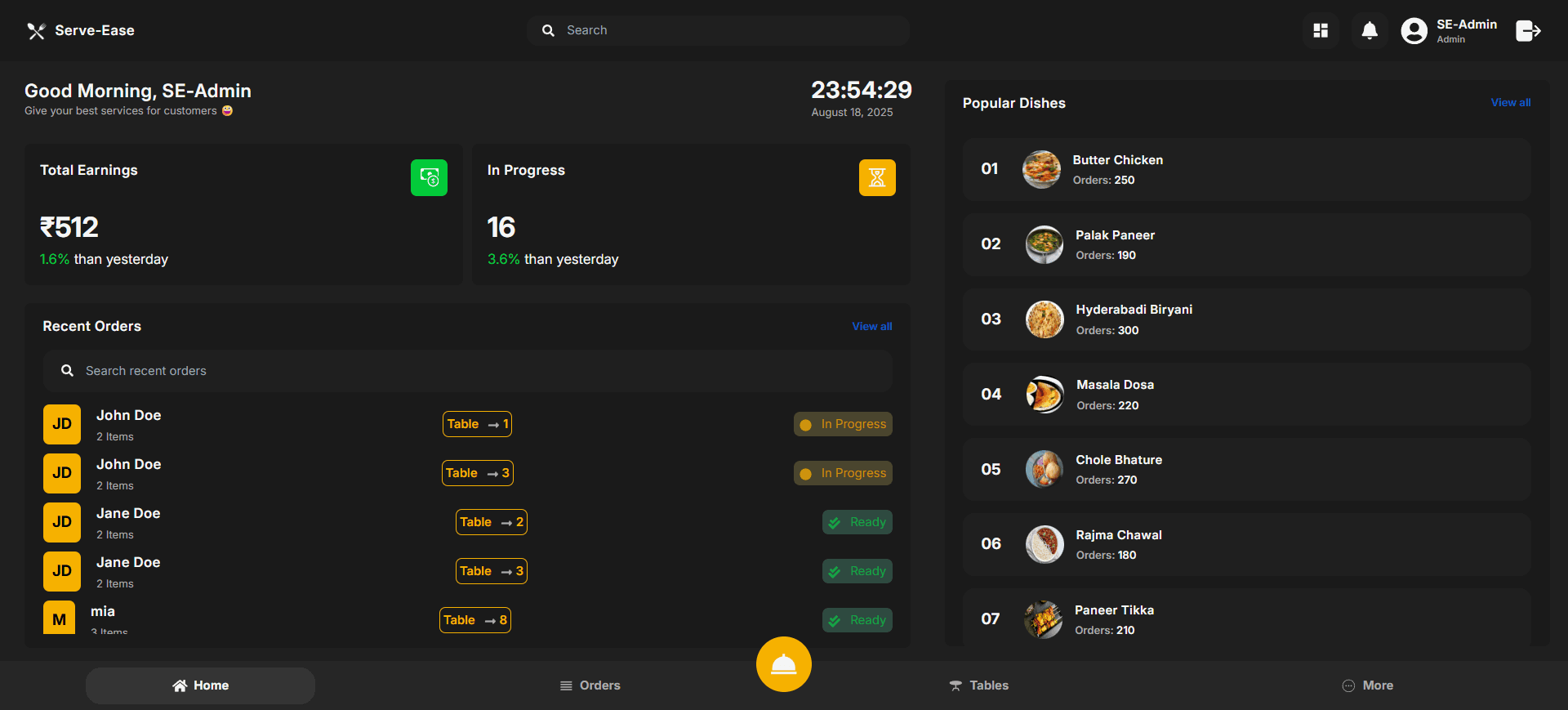Viewport: 1568px width, 710px height.
Task: Click Ready status for Jane Doe Table 2
Action: pos(857,522)
